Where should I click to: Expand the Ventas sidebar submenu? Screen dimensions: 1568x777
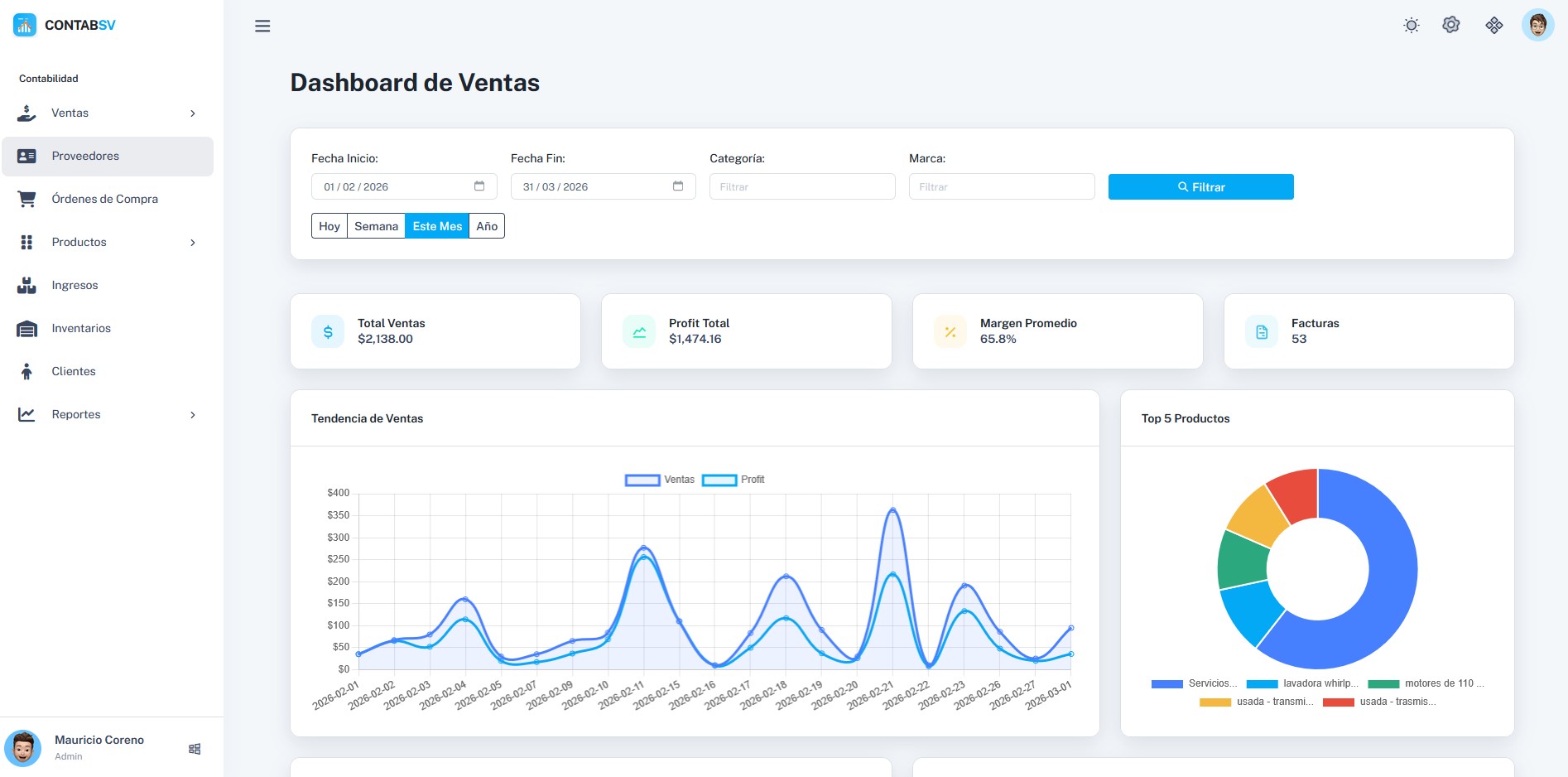point(193,113)
